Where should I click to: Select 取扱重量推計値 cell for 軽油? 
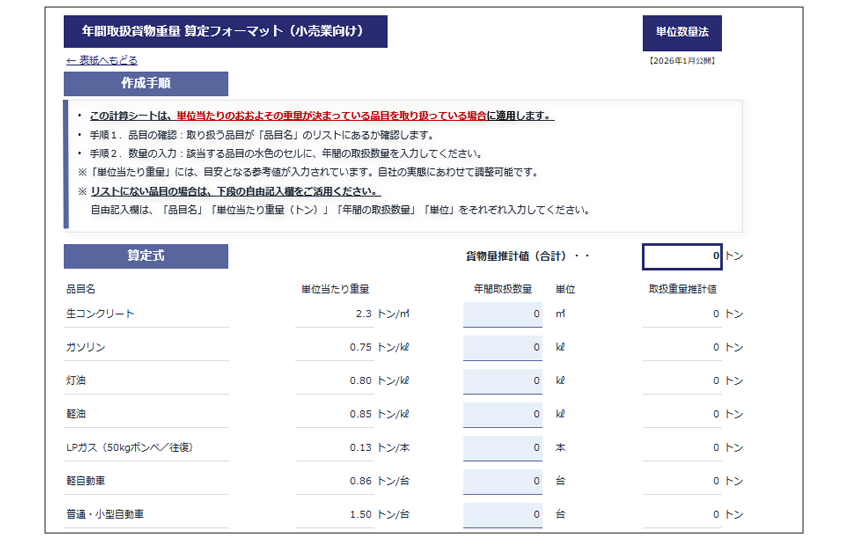coord(682,414)
